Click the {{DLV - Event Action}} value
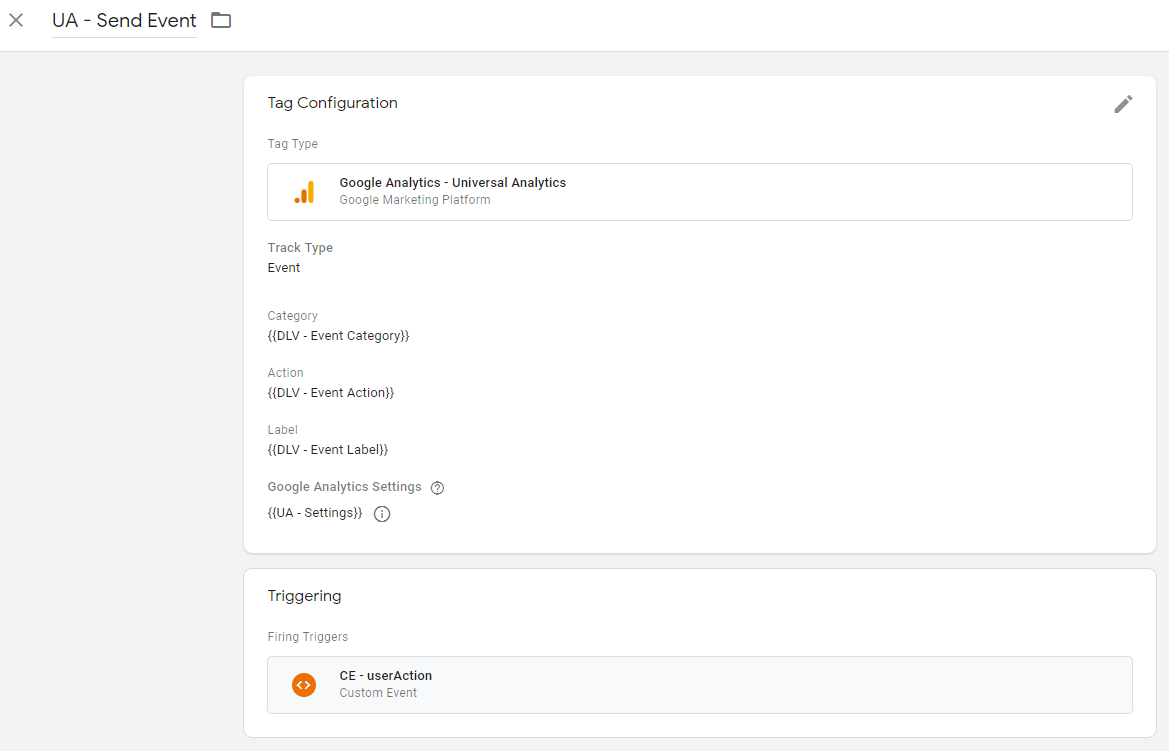1169x751 pixels. coord(331,392)
